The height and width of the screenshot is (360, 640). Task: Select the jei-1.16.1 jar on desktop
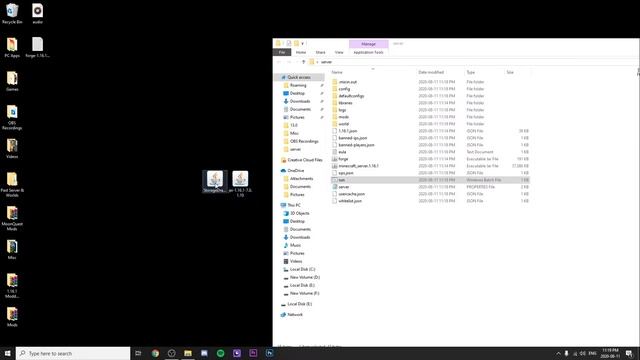[240, 184]
